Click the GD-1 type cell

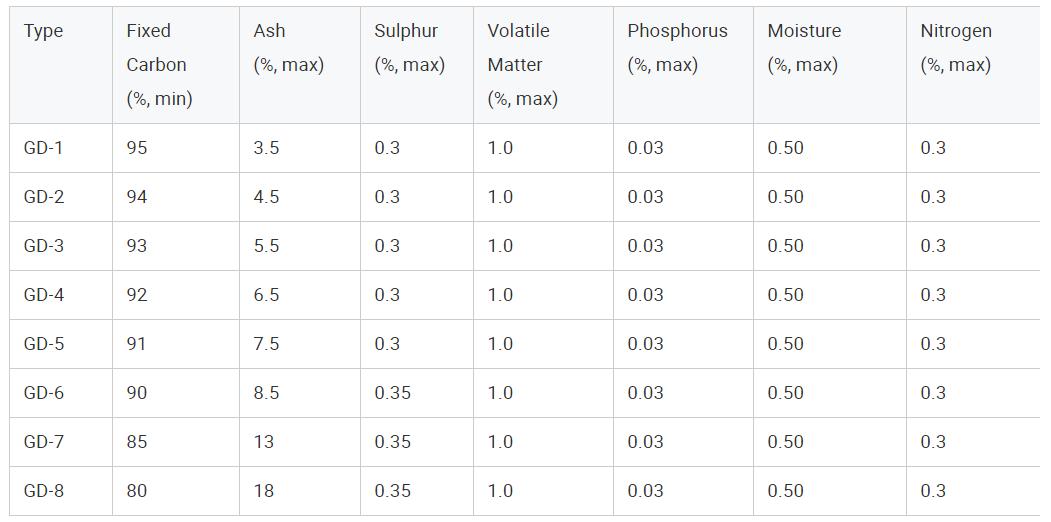[43, 148]
